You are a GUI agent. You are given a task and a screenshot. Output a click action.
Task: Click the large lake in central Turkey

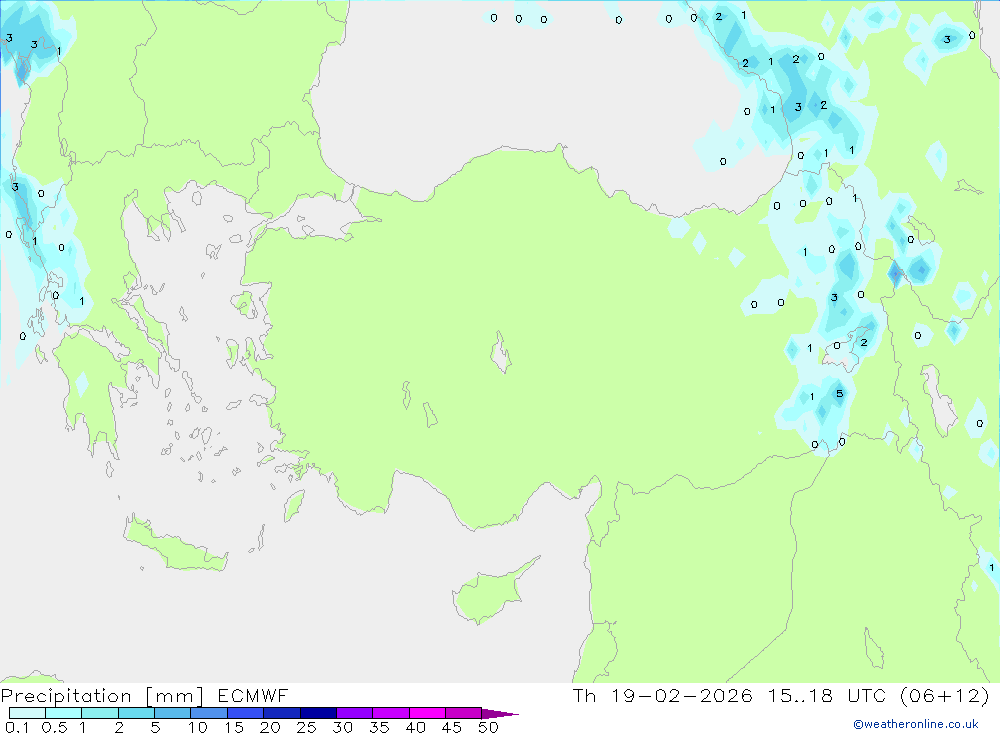[500, 353]
